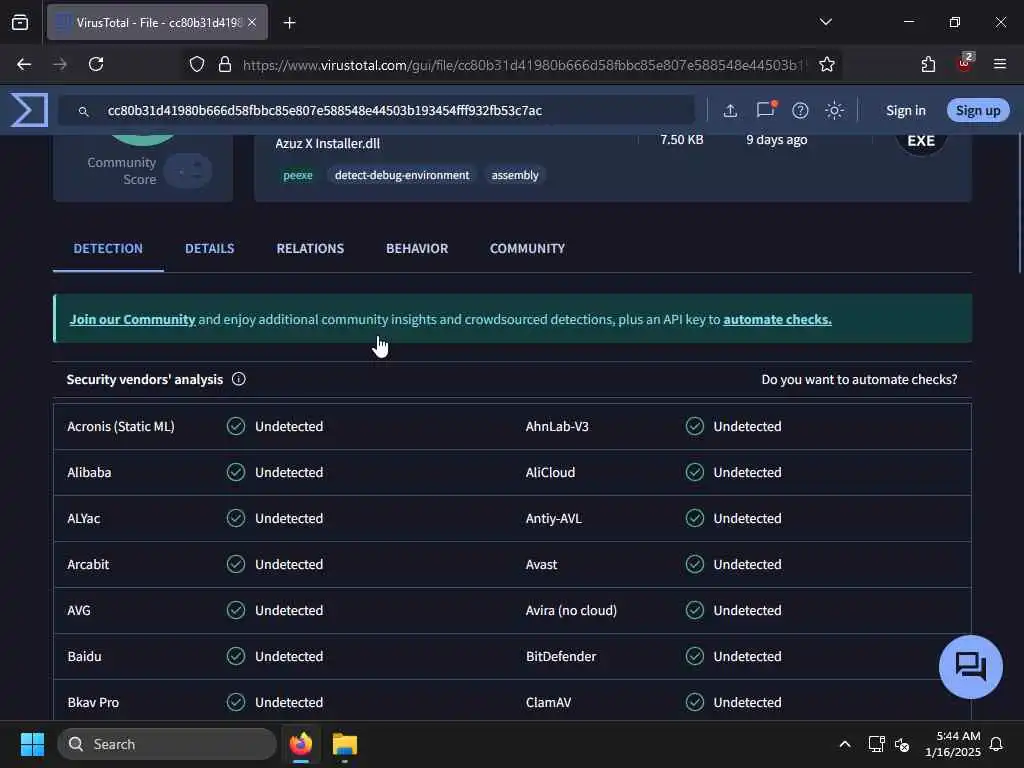Click the Undetected checkmark icon for AhnLab-V3

coord(695,426)
